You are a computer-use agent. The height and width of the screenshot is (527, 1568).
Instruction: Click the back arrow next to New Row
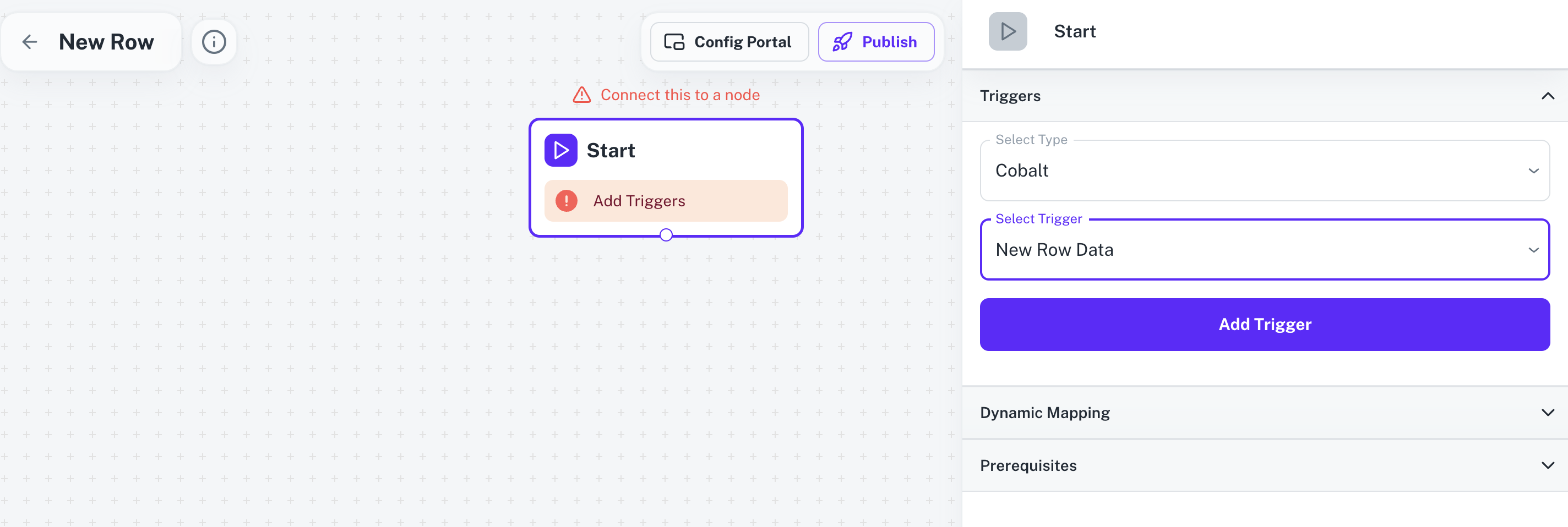coord(29,41)
